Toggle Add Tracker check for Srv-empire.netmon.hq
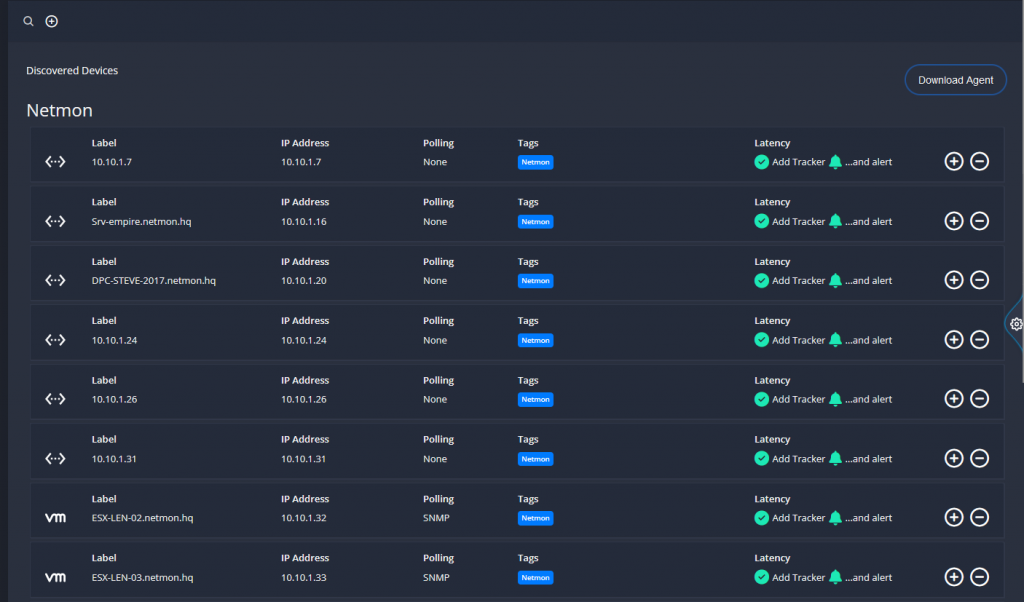Image resolution: width=1024 pixels, height=602 pixels. pyautogui.click(x=761, y=221)
